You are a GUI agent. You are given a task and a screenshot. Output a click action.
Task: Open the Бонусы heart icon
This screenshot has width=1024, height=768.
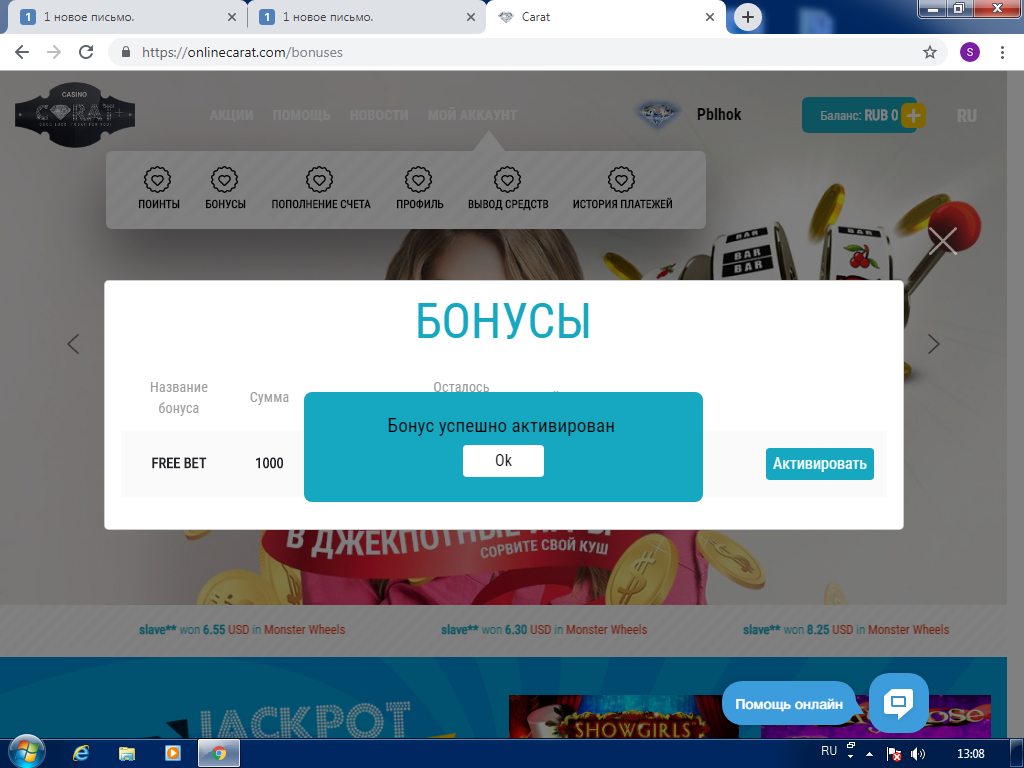coord(224,180)
